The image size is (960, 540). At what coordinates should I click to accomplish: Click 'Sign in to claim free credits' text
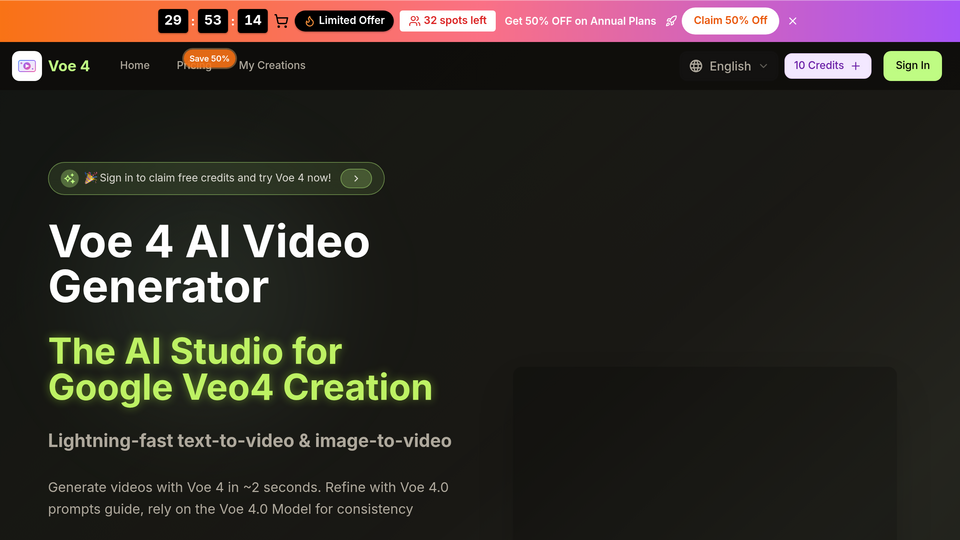216,178
